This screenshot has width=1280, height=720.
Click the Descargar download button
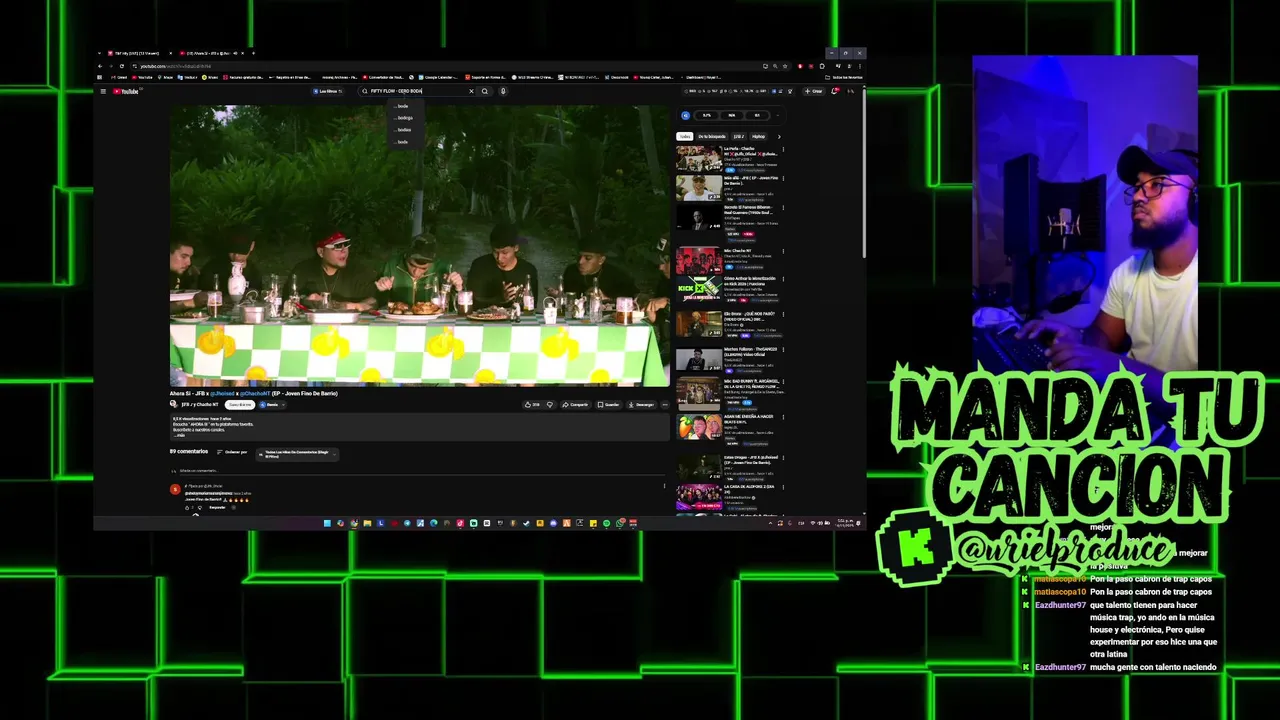640,404
